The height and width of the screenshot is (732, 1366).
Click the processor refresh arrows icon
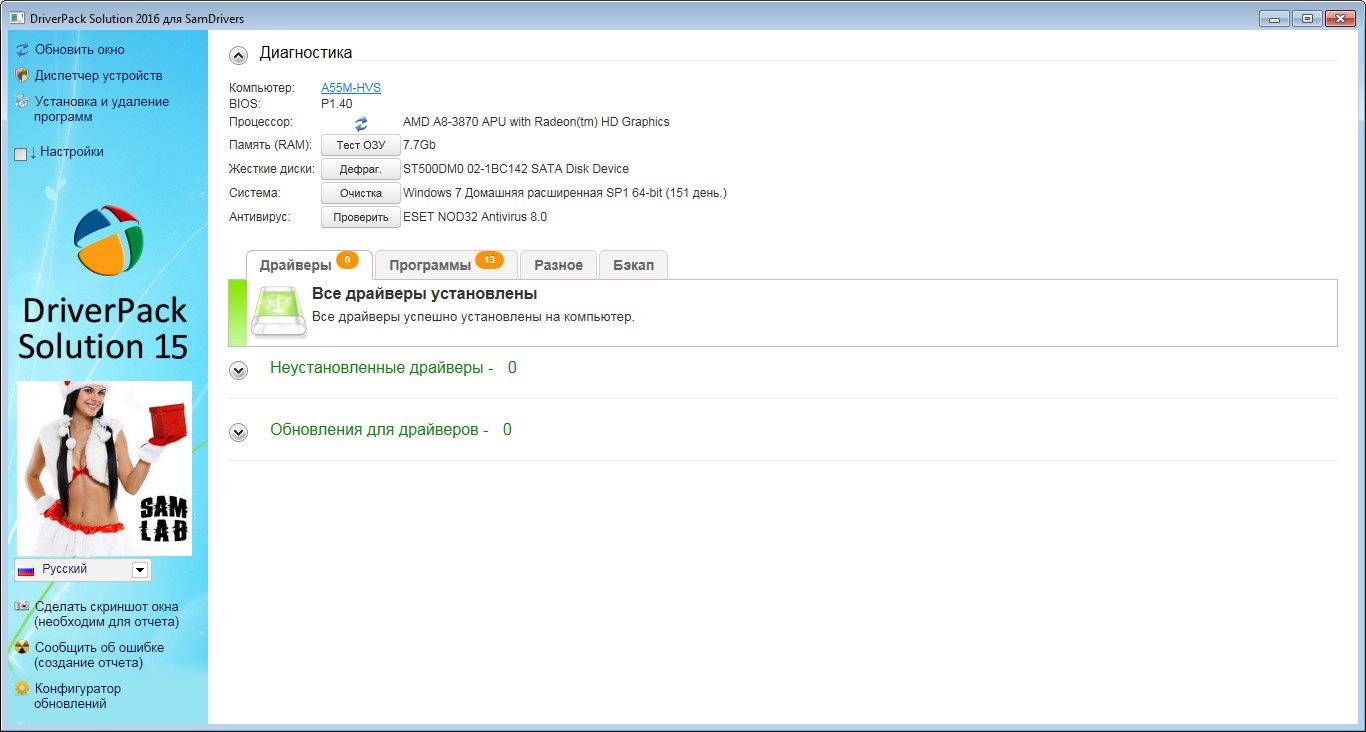[361, 123]
